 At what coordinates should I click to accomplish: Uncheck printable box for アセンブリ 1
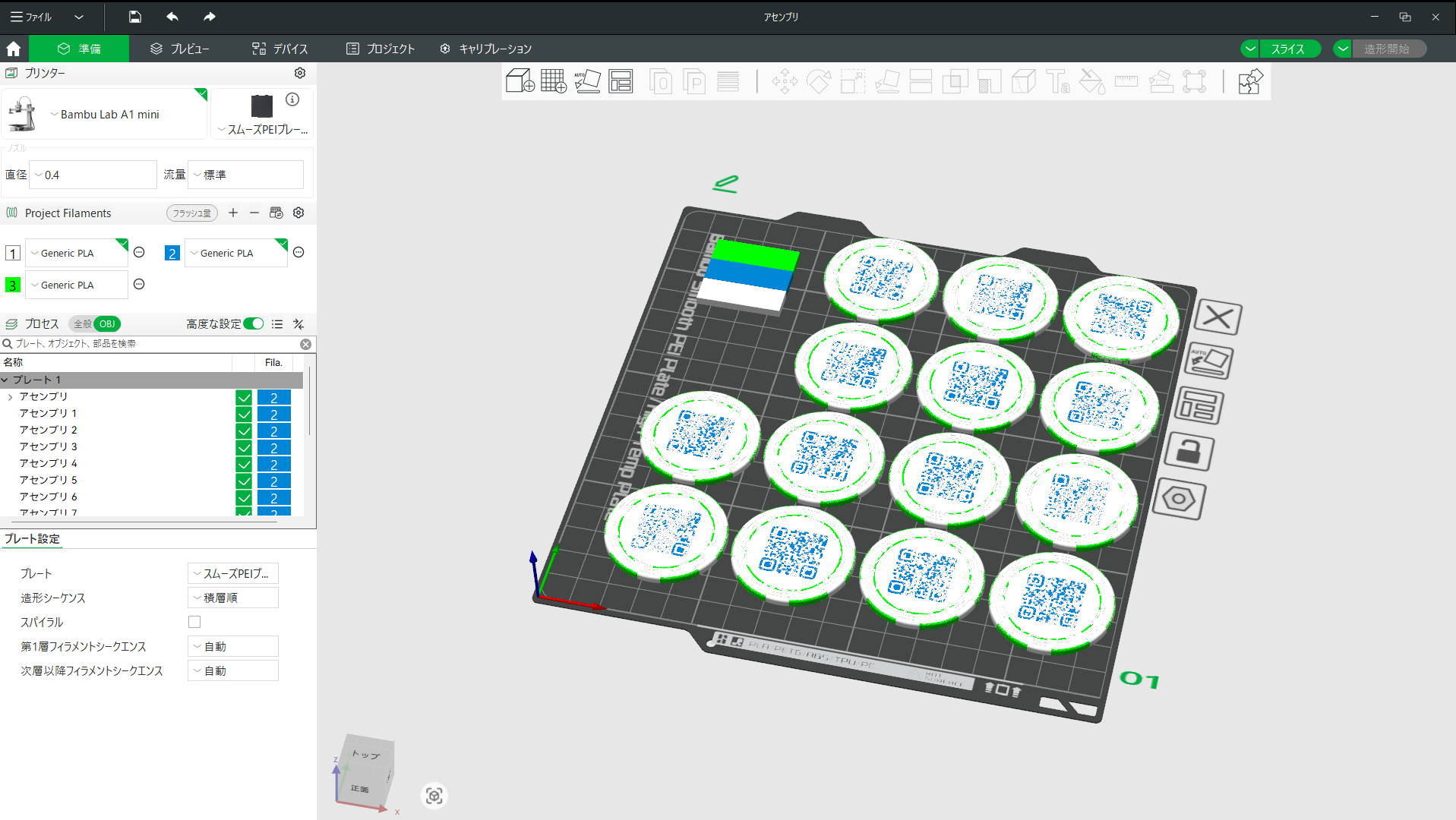244,414
